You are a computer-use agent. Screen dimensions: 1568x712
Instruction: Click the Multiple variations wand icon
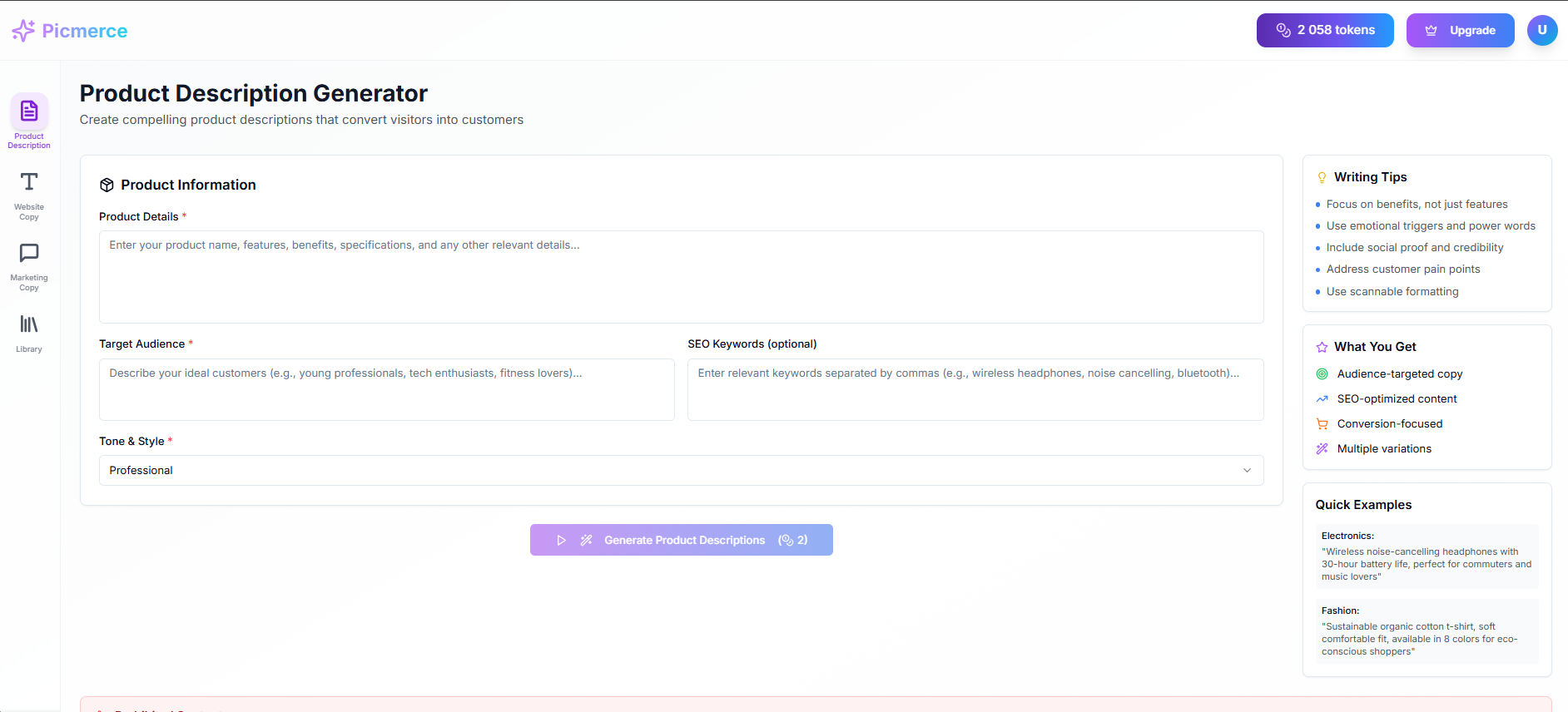coord(1322,449)
